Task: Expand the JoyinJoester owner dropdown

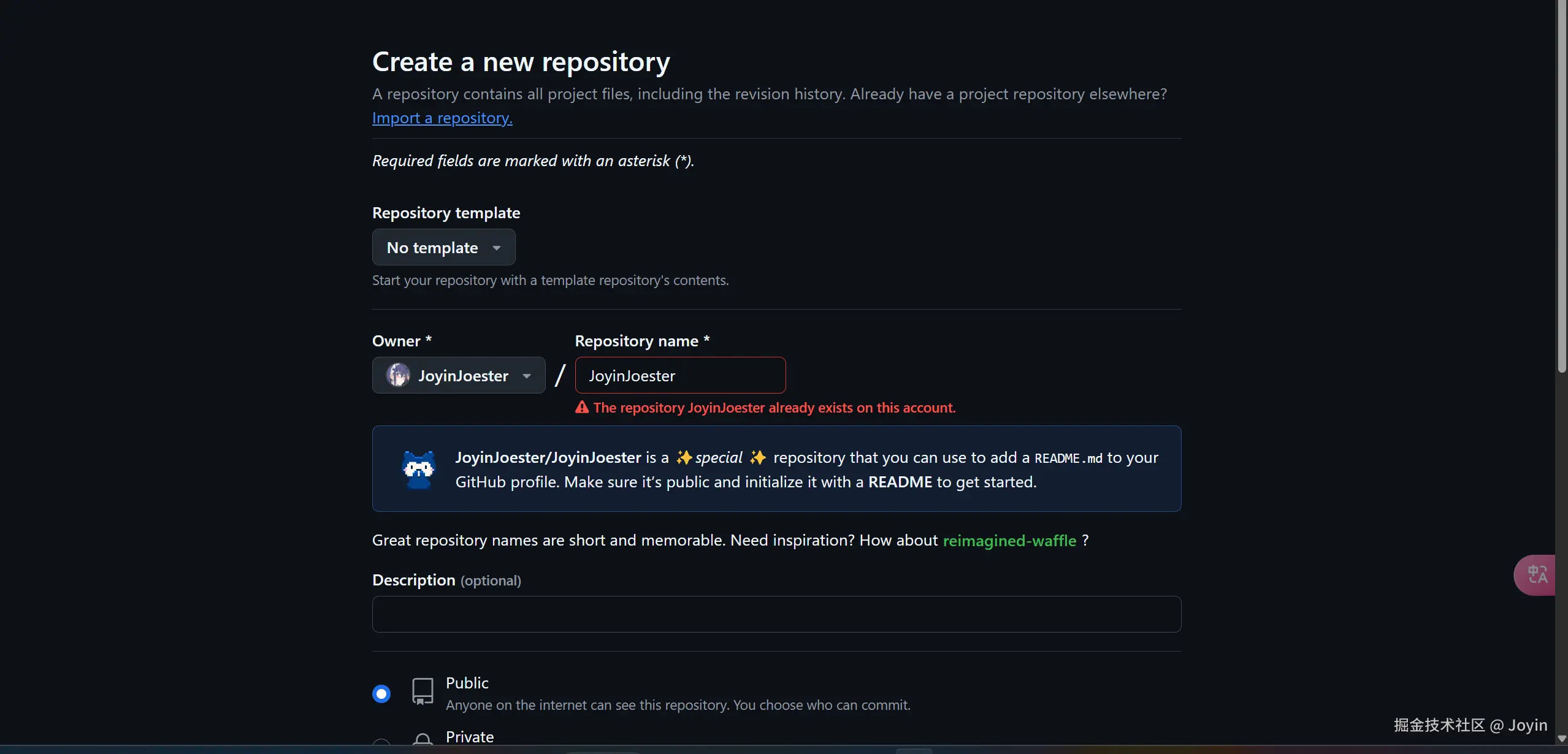Action: coord(459,376)
